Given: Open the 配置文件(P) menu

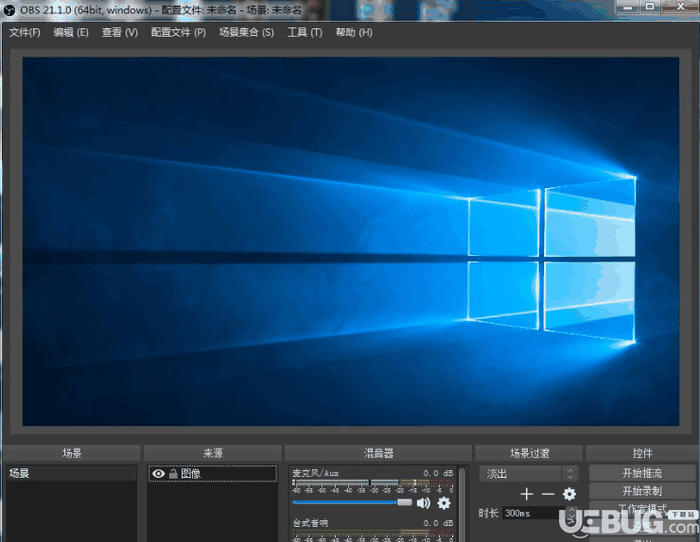Looking at the screenshot, I should pyautogui.click(x=178, y=32).
